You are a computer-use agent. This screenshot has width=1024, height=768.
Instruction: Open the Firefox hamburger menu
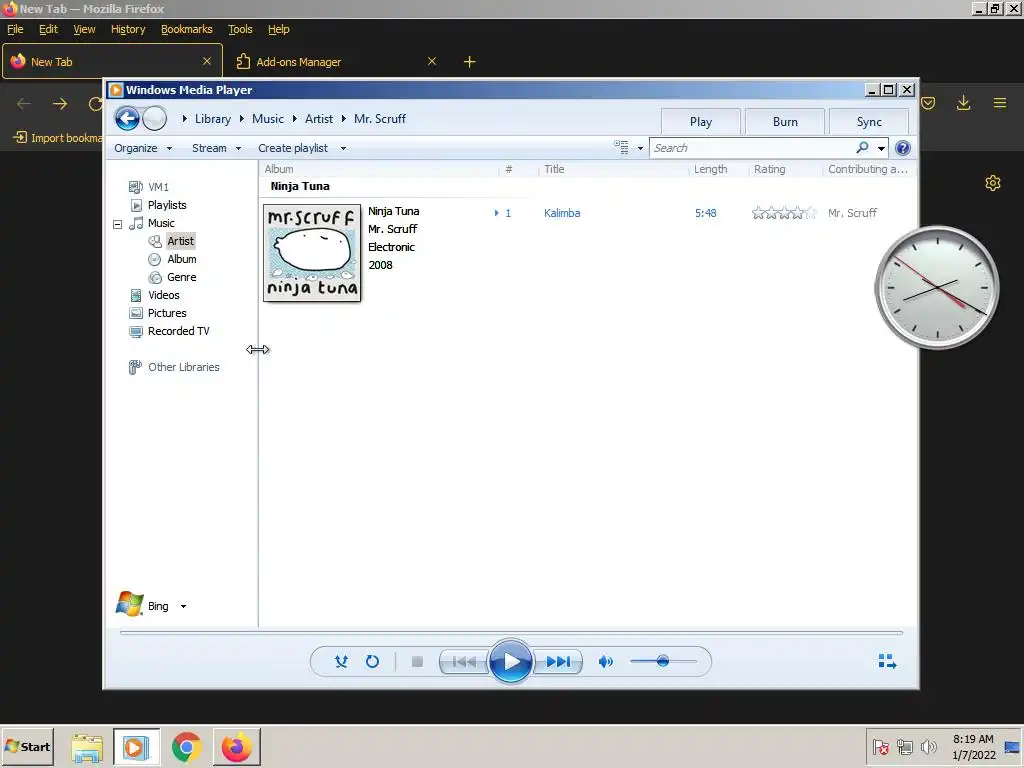click(x=999, y=103)
